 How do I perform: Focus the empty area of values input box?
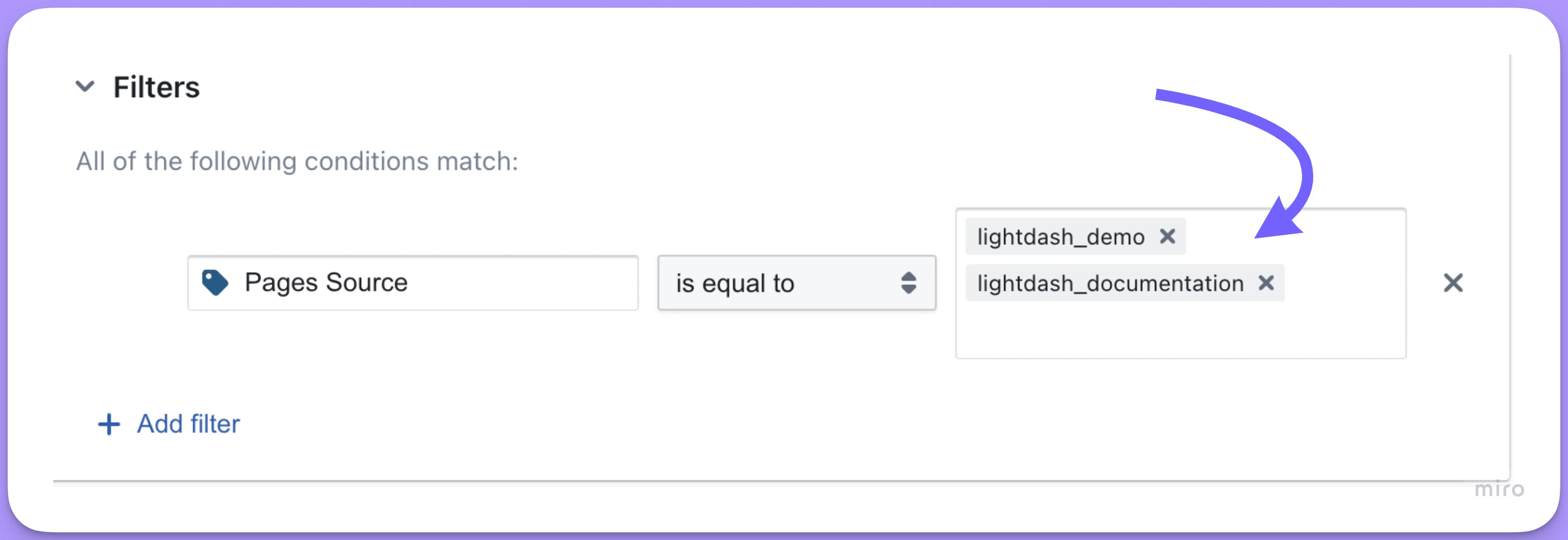pos(1181,332)
